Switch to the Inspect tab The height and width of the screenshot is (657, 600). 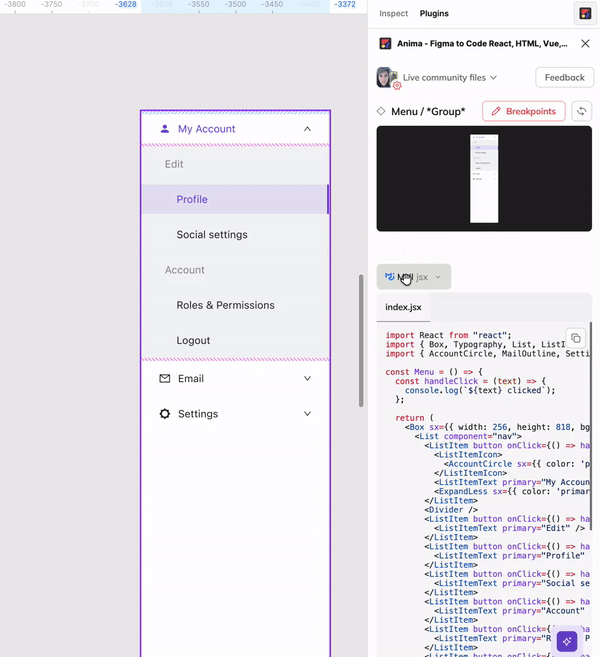click(x=393, y=14)
